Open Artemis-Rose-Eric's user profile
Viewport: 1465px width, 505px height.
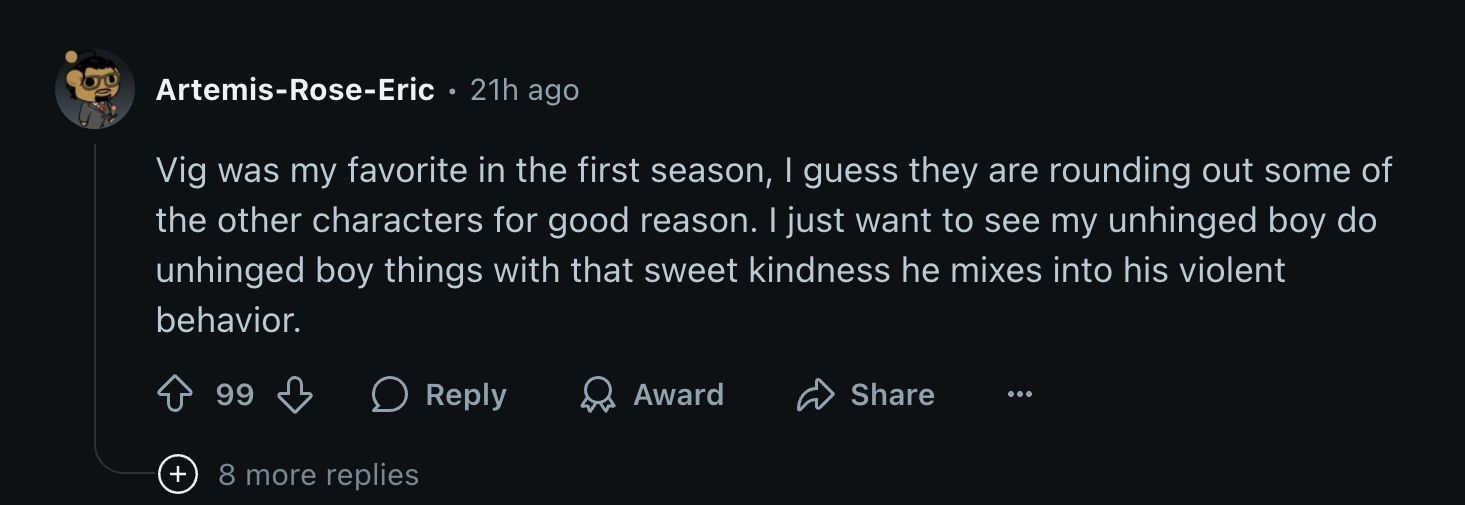295,90
